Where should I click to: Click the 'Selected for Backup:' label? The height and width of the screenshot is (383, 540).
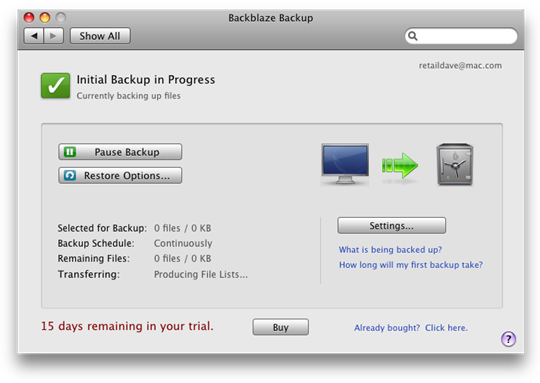click(x=102, y=228)
